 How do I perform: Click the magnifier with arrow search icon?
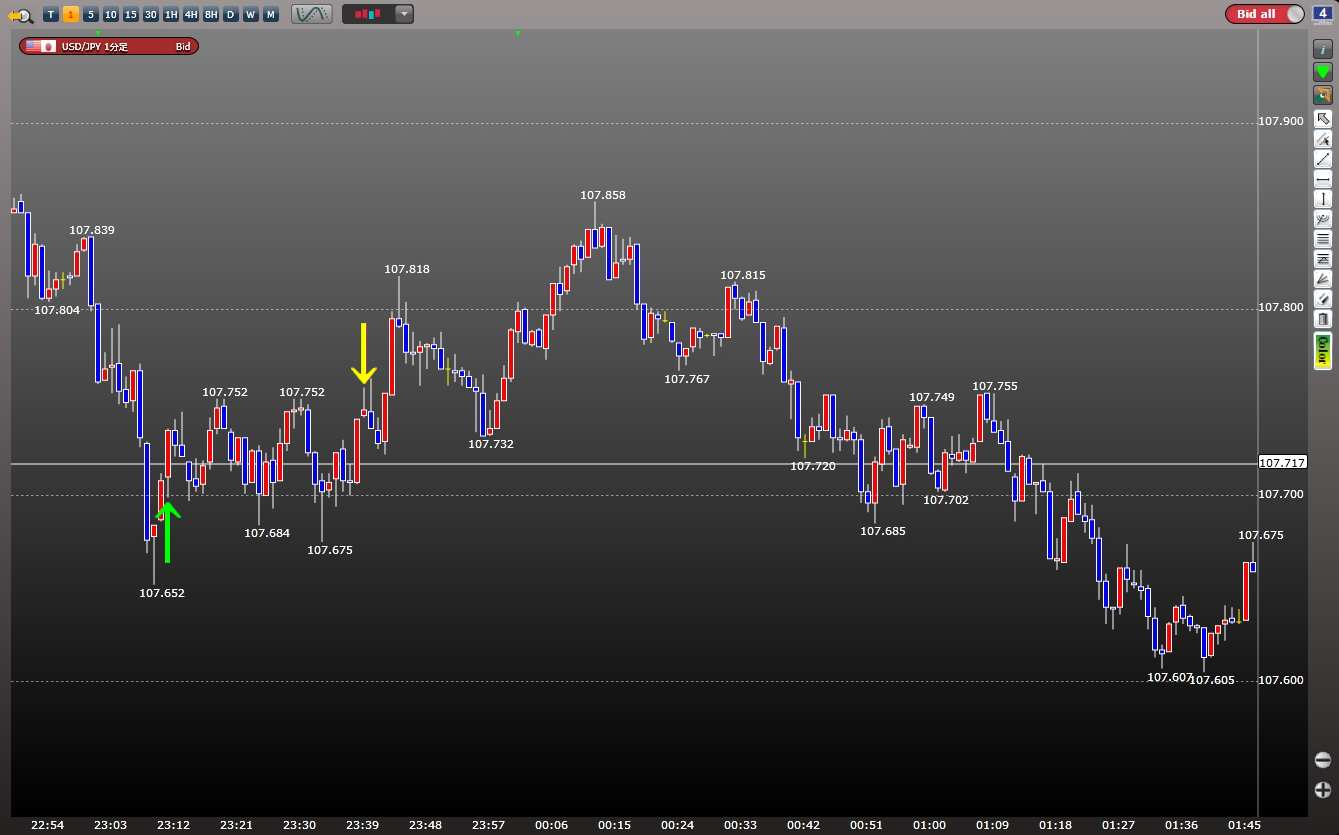[20, 14]
